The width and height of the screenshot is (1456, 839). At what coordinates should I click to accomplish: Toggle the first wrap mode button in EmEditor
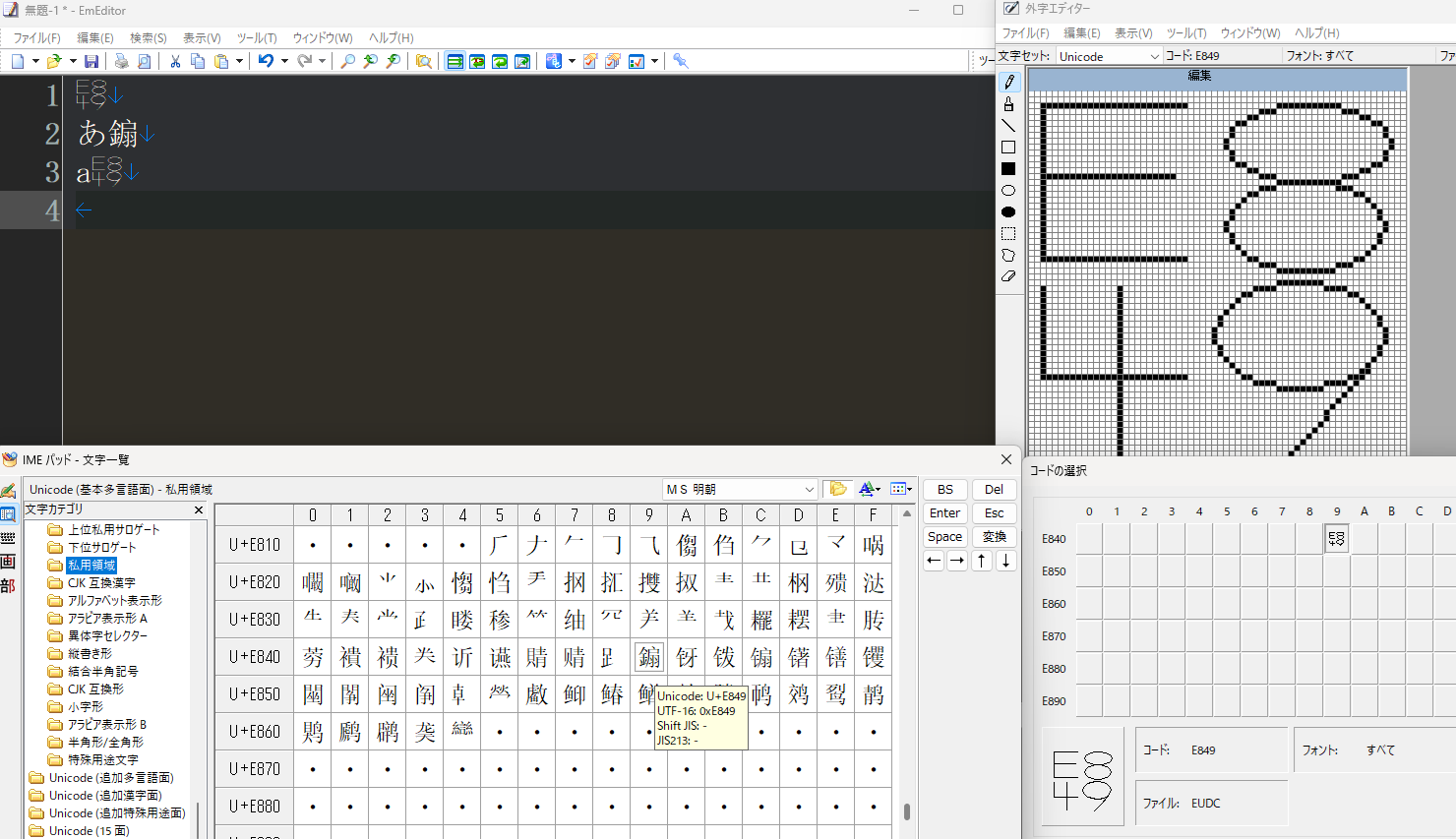(x=455, y=61)
